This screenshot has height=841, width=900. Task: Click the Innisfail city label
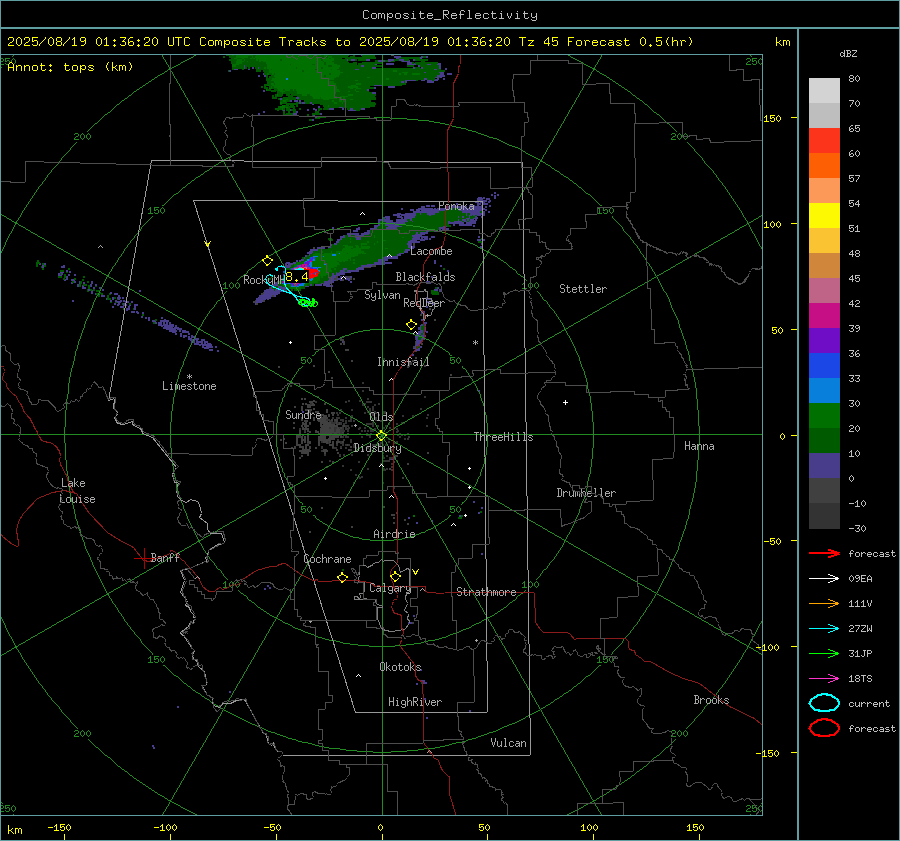tap(403, 362)
